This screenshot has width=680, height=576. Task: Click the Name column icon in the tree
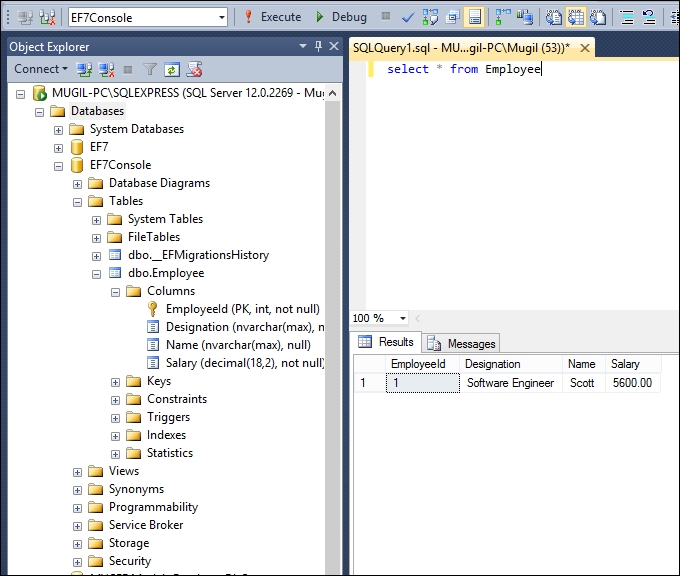(153, 345)
